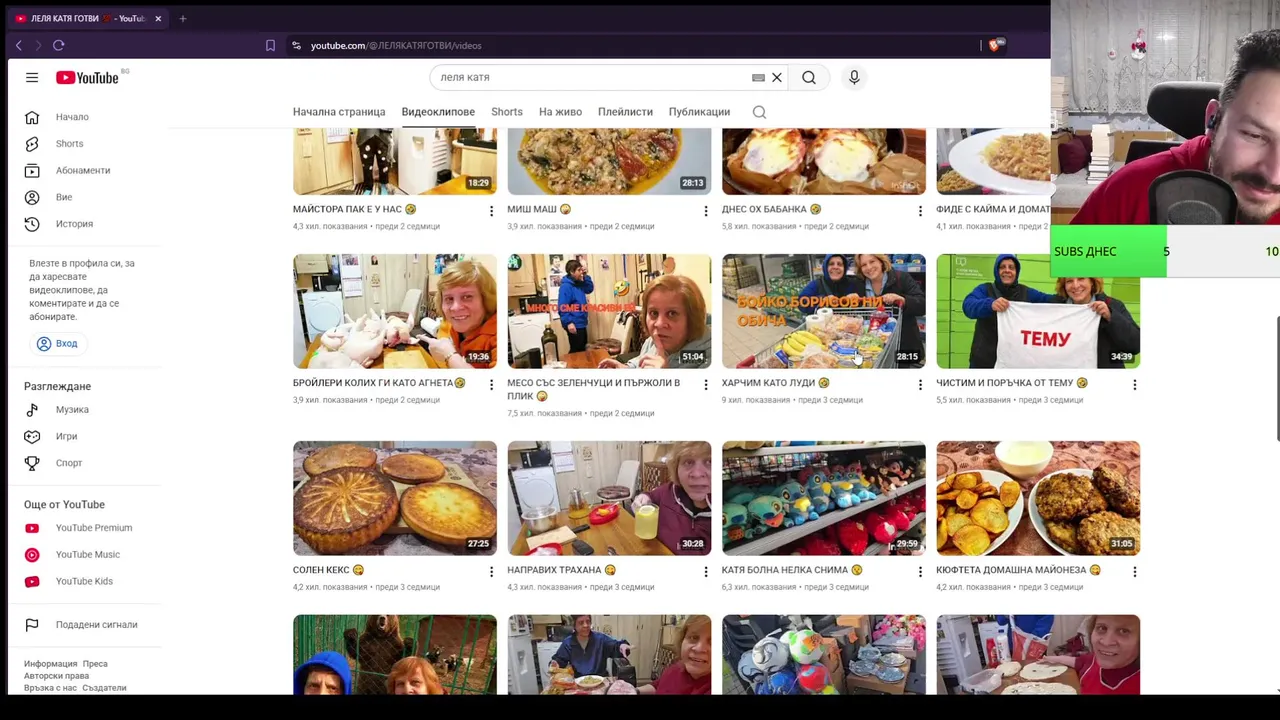
Task: Play the БРОЙЛЕРИ КОЛИХ video thumbnail
Action: (x=395, y=311)
